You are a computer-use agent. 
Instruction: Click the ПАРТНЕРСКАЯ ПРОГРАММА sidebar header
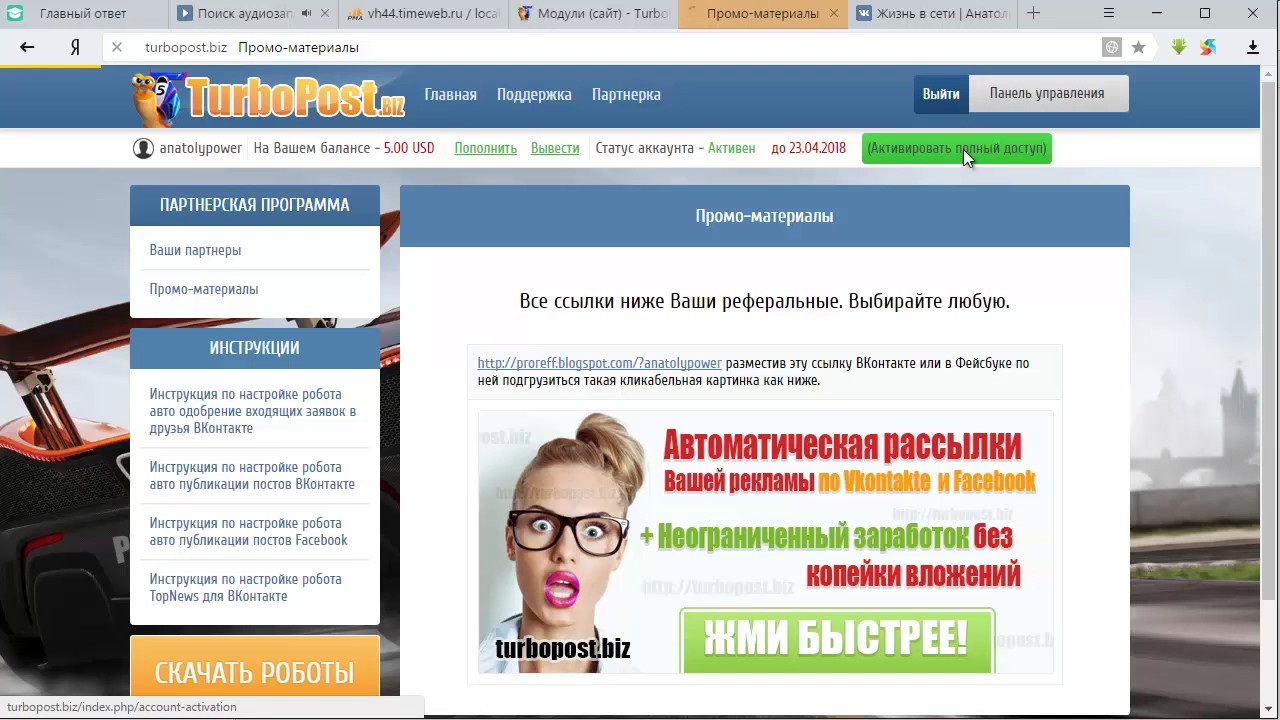(255, 205)
